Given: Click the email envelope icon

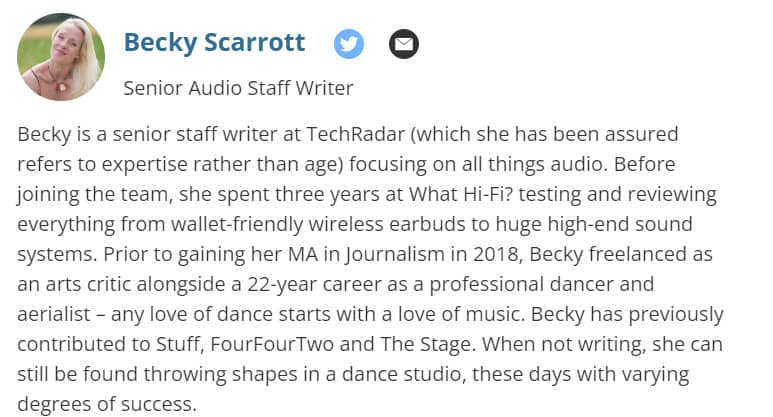Looking at the screenshot, I should tap(404, 44).
